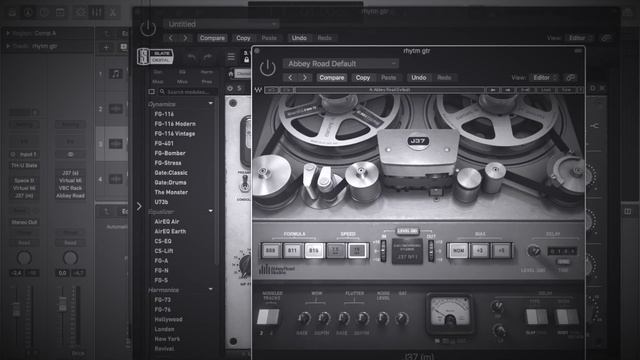Open the View Editor dropdown in J37 window
The height and width of the screenshot is (360, 640).
(x=544, y=78)
